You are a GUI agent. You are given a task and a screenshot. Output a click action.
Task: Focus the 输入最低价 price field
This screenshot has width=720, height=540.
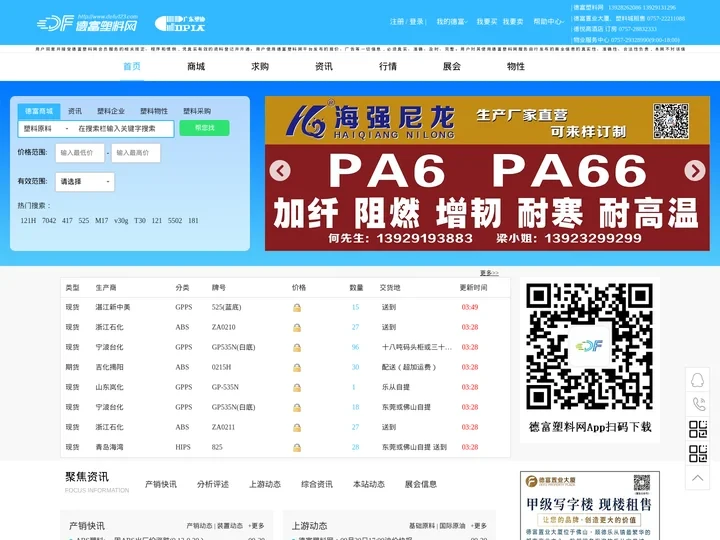tap(80, 153)
